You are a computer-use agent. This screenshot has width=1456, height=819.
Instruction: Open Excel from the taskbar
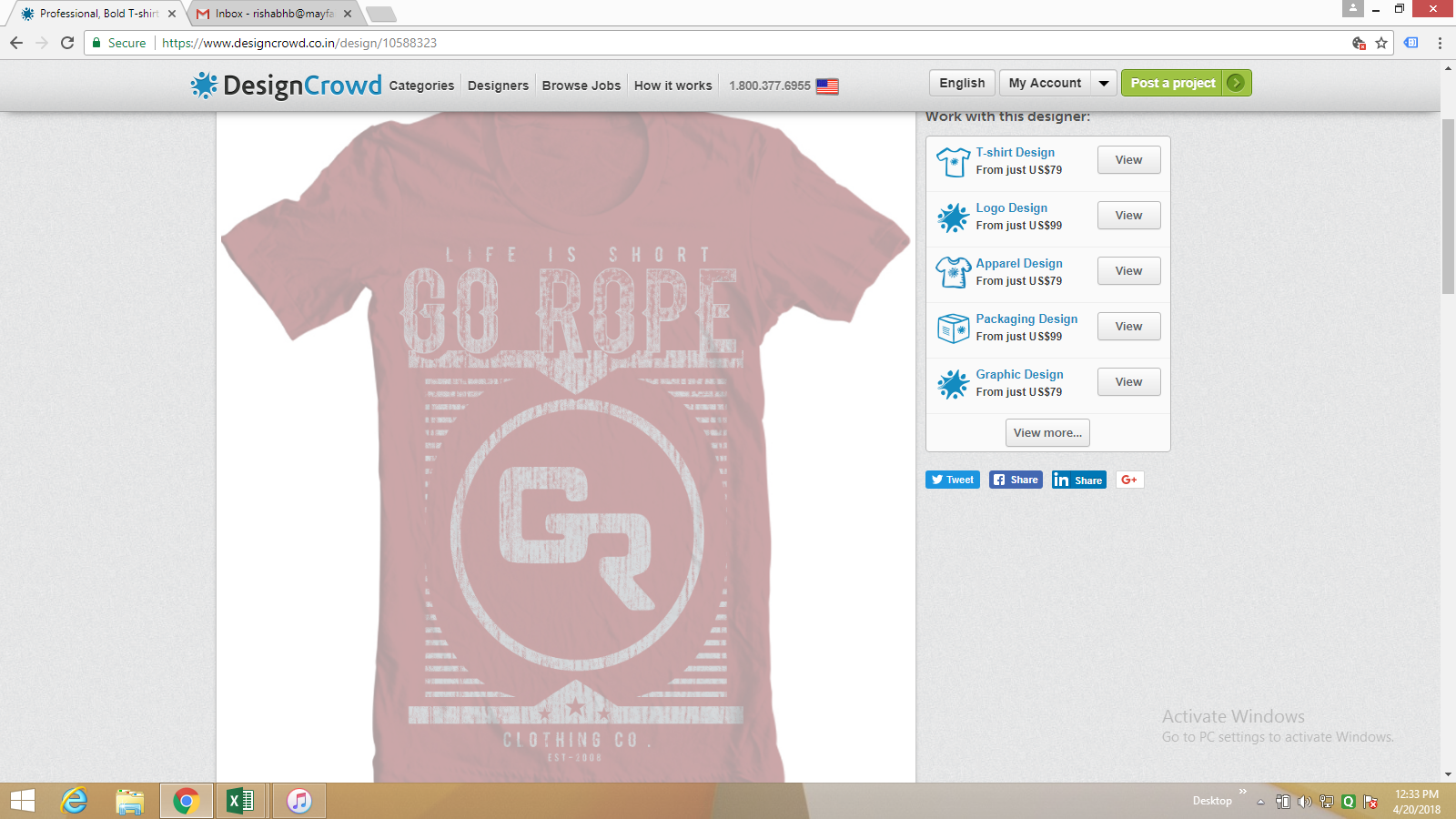[x=240, y=801]
